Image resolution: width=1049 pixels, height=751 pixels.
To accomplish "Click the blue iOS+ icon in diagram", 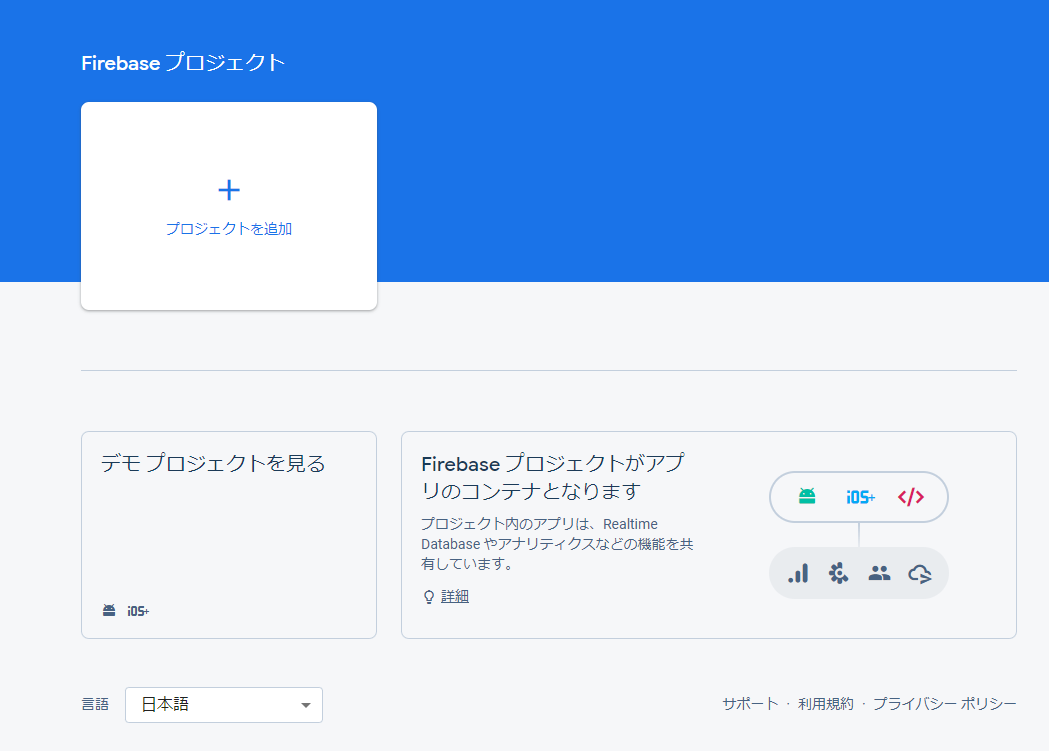I will 860,497.
